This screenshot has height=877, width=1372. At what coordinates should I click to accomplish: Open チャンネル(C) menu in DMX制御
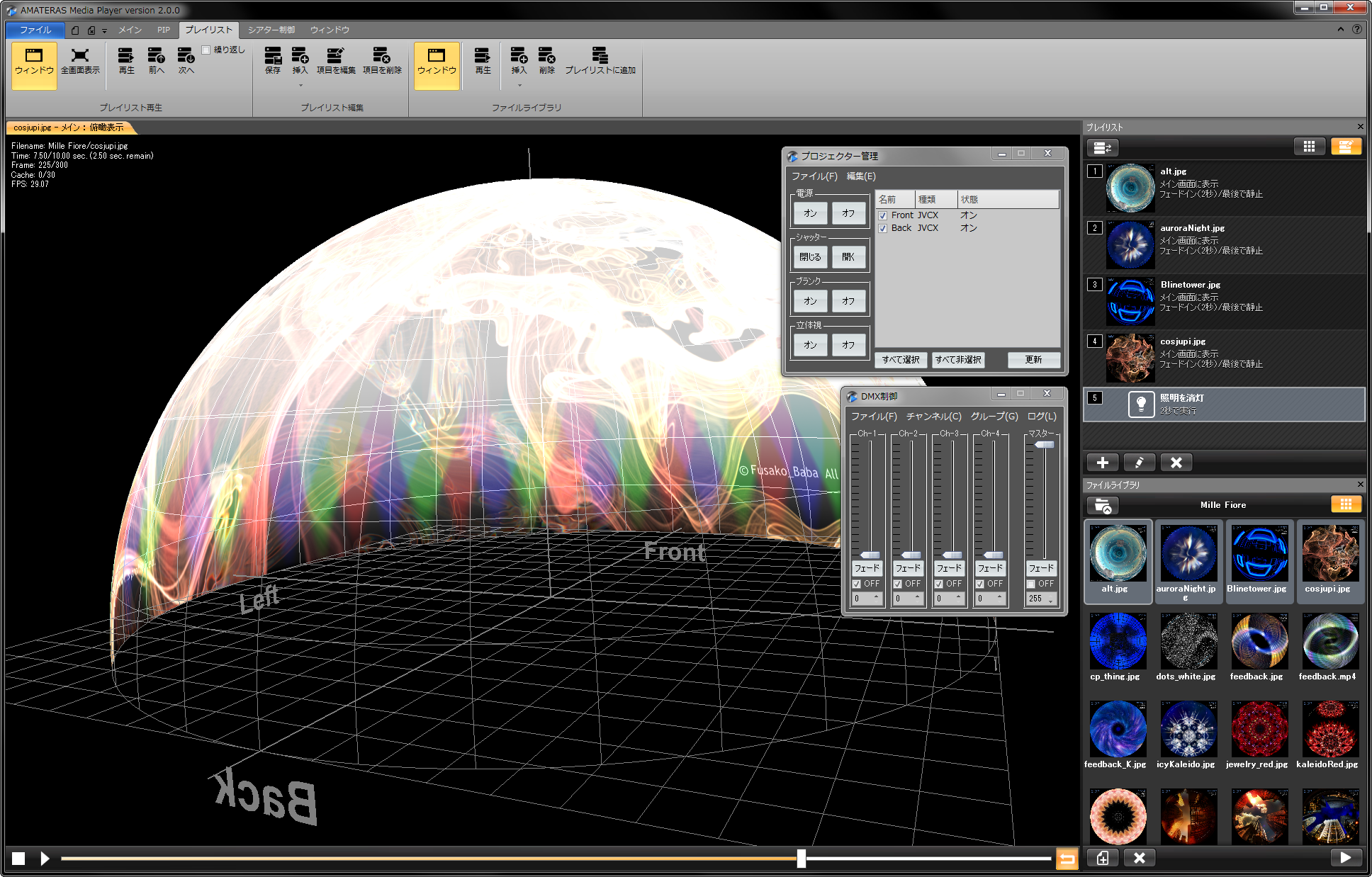[x=933, y=417]
